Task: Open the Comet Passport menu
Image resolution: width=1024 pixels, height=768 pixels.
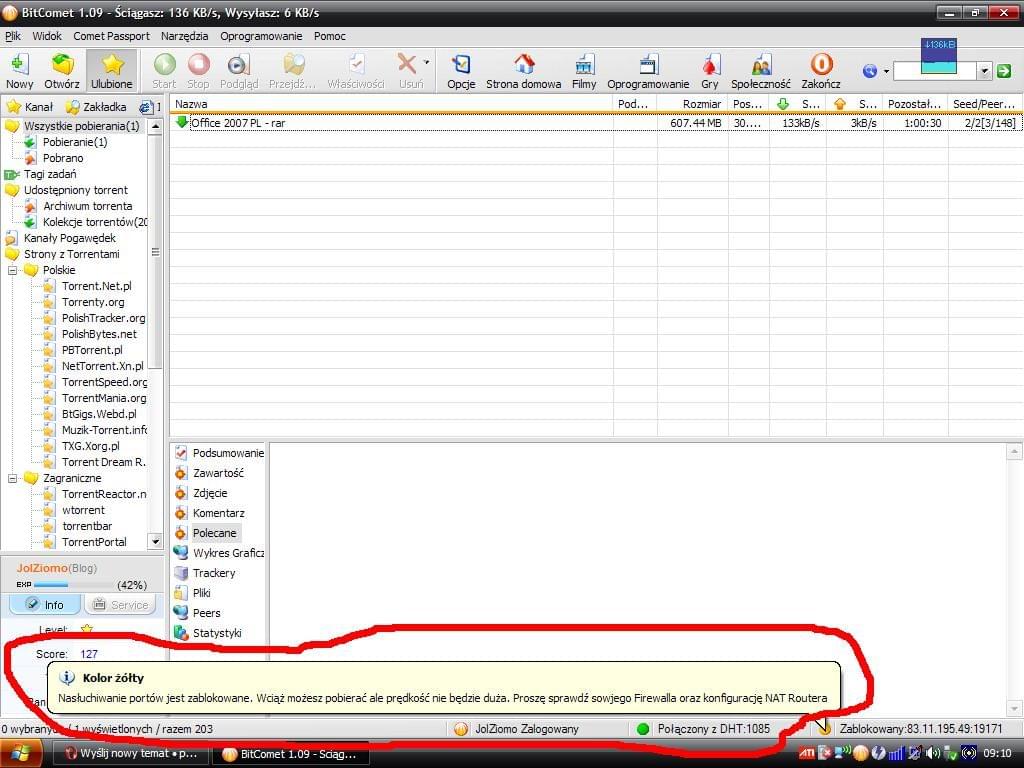Action: click(111, 36)
